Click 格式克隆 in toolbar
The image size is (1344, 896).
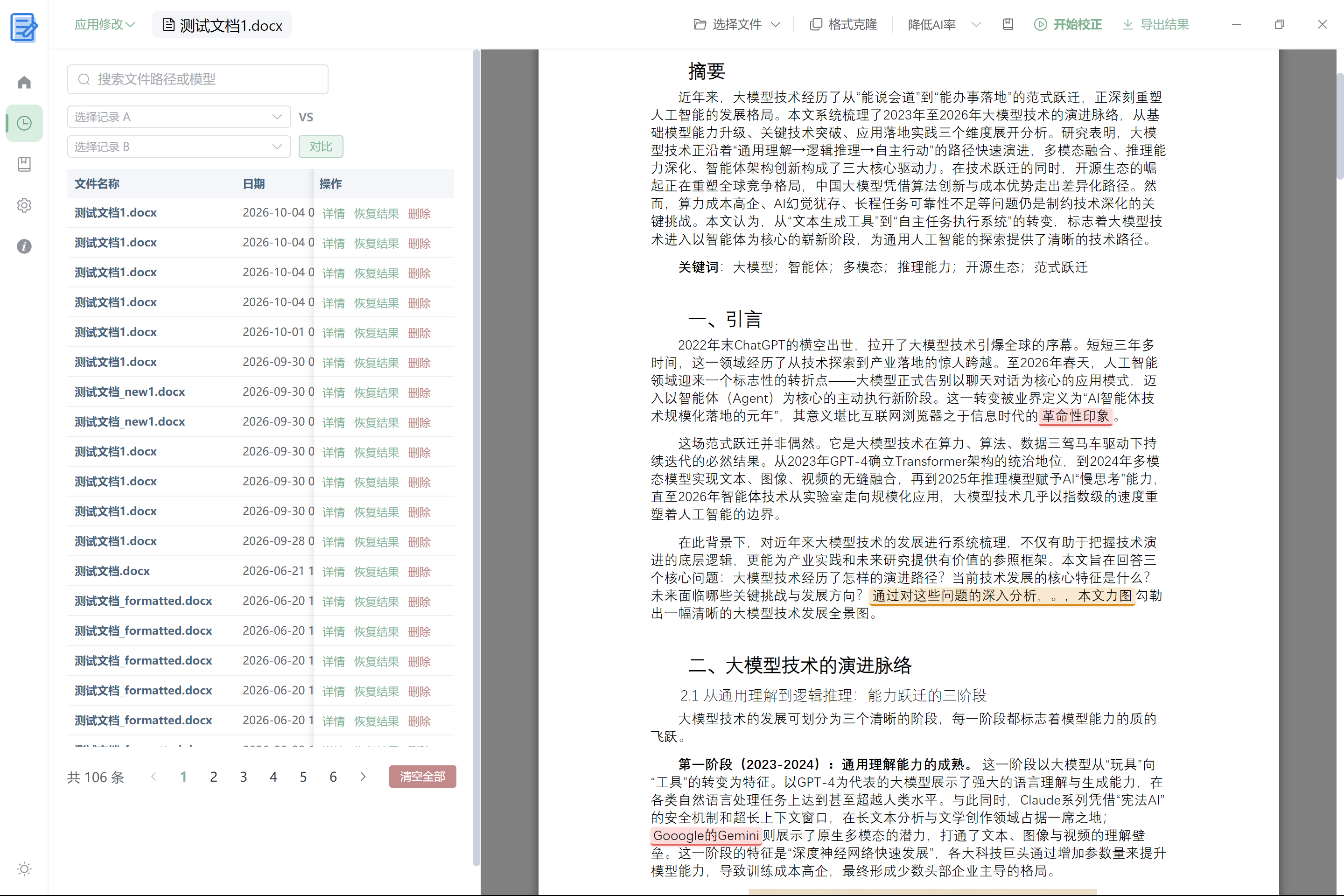click(843, 25)
